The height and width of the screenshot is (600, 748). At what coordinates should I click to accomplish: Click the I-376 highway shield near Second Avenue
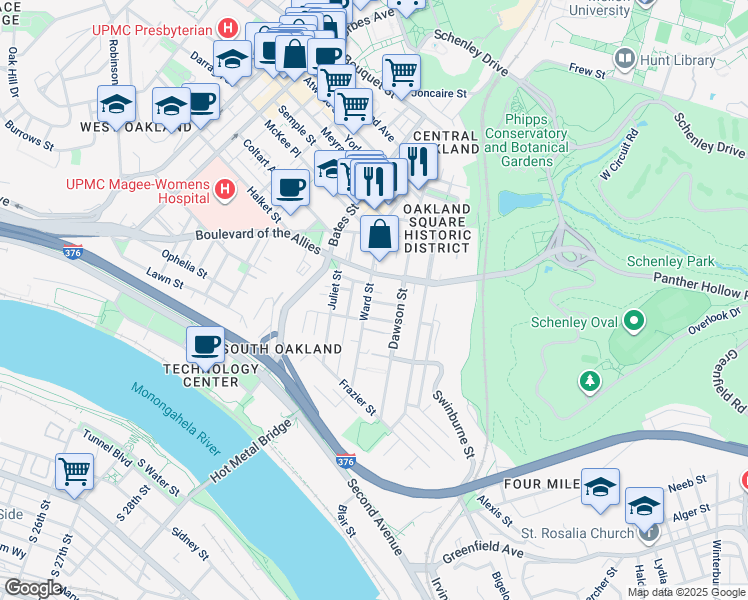346,460
